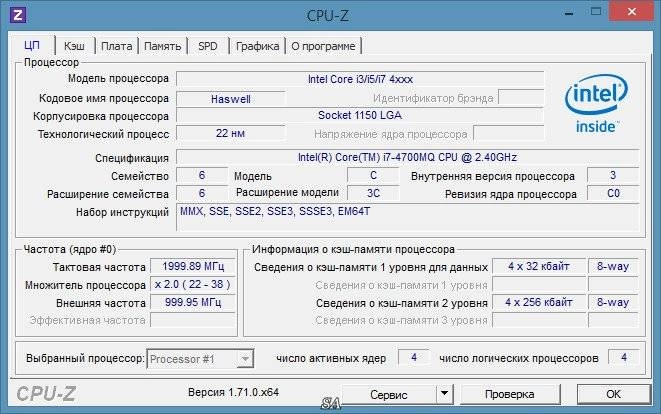Click the Socket 1150 LGA field
The image size is (661, 414).
(x=360, y=116)
